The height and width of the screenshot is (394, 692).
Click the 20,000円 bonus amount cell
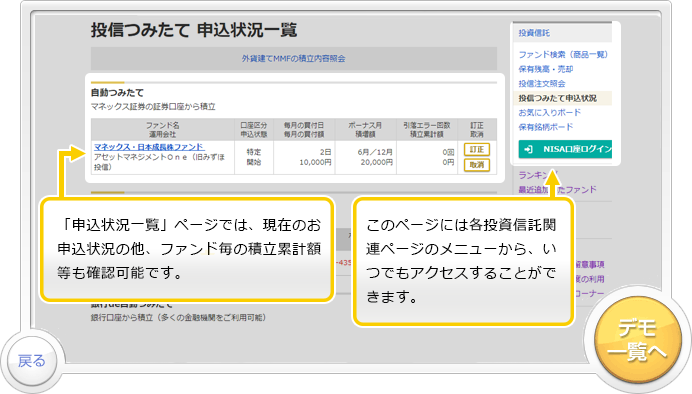click(376, 162)
